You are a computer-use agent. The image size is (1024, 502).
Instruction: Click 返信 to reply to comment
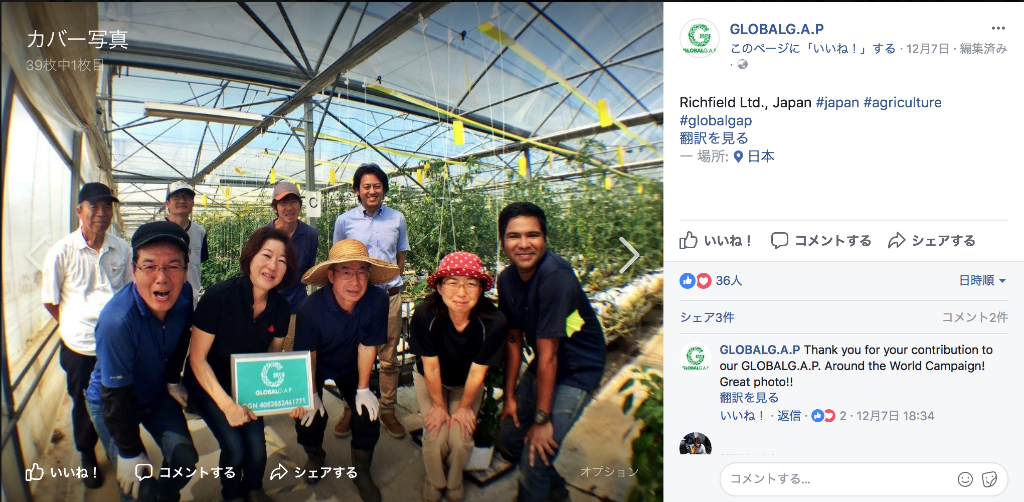[x=788, y=416]
